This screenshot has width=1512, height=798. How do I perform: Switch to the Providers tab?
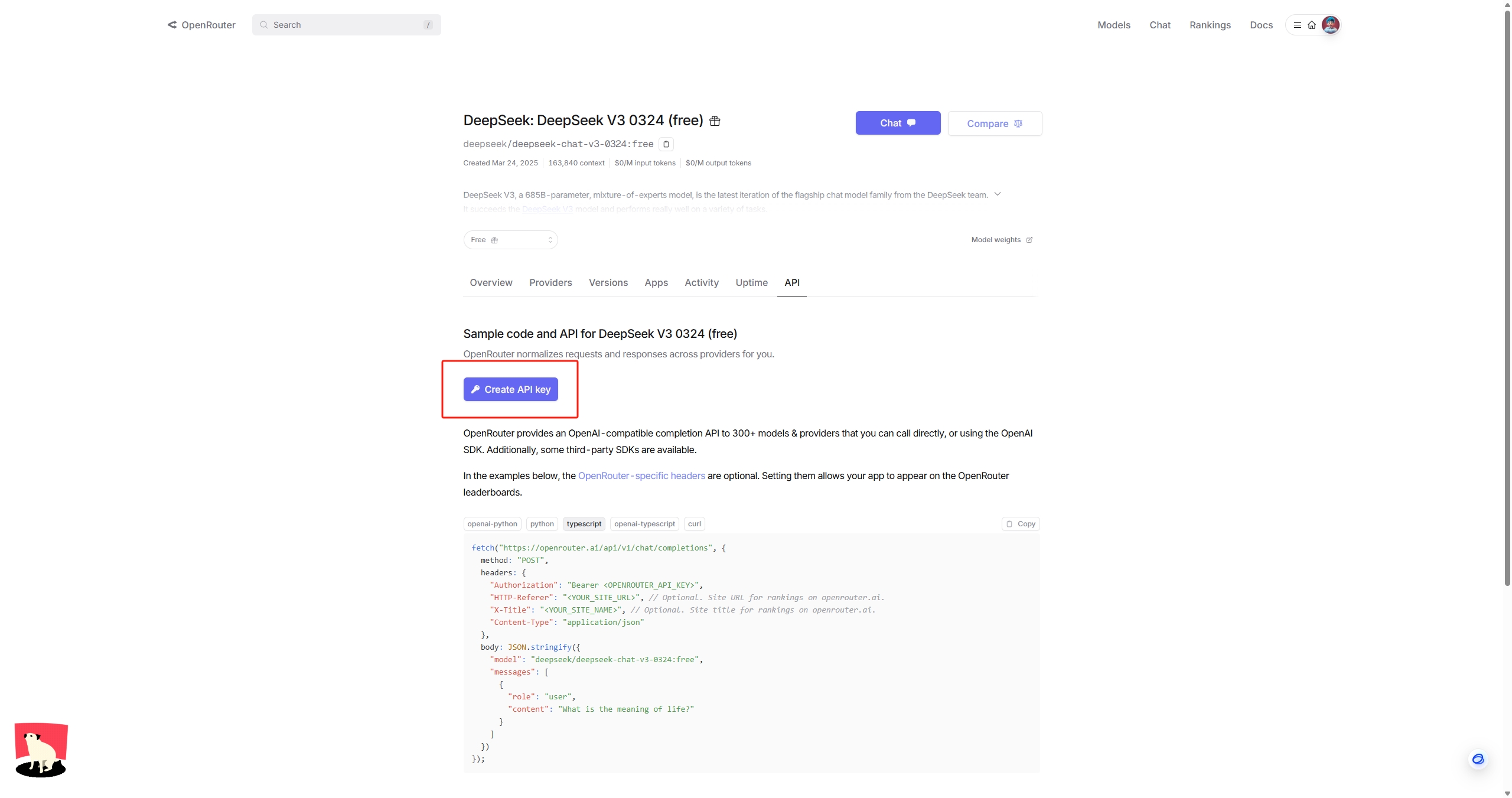click(x=550, y=282)
